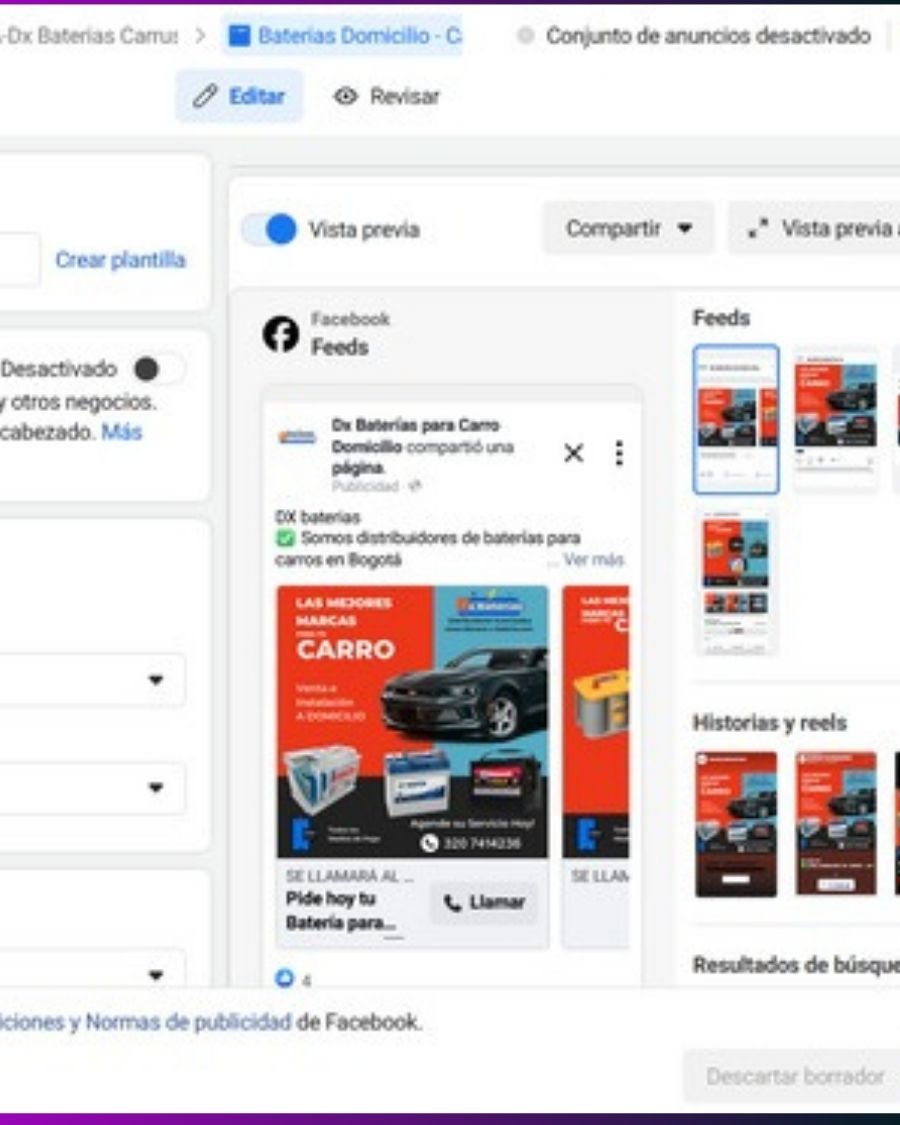Click Descartar borrador button

pyautogui.click(x=794, y=1076)
